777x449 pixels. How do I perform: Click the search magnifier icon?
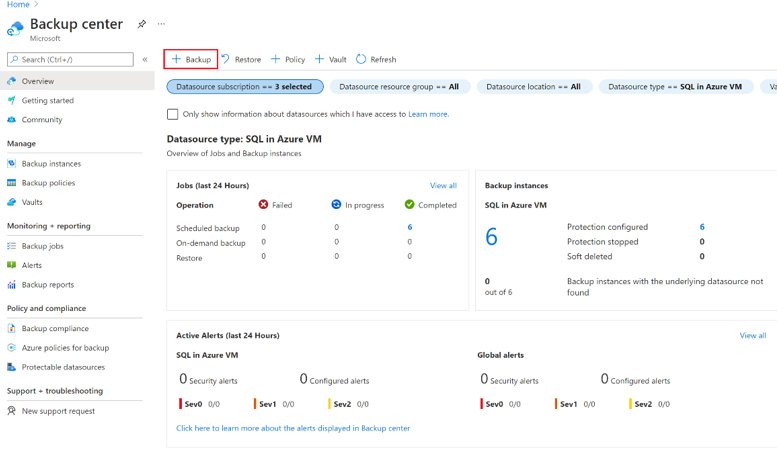14,59
